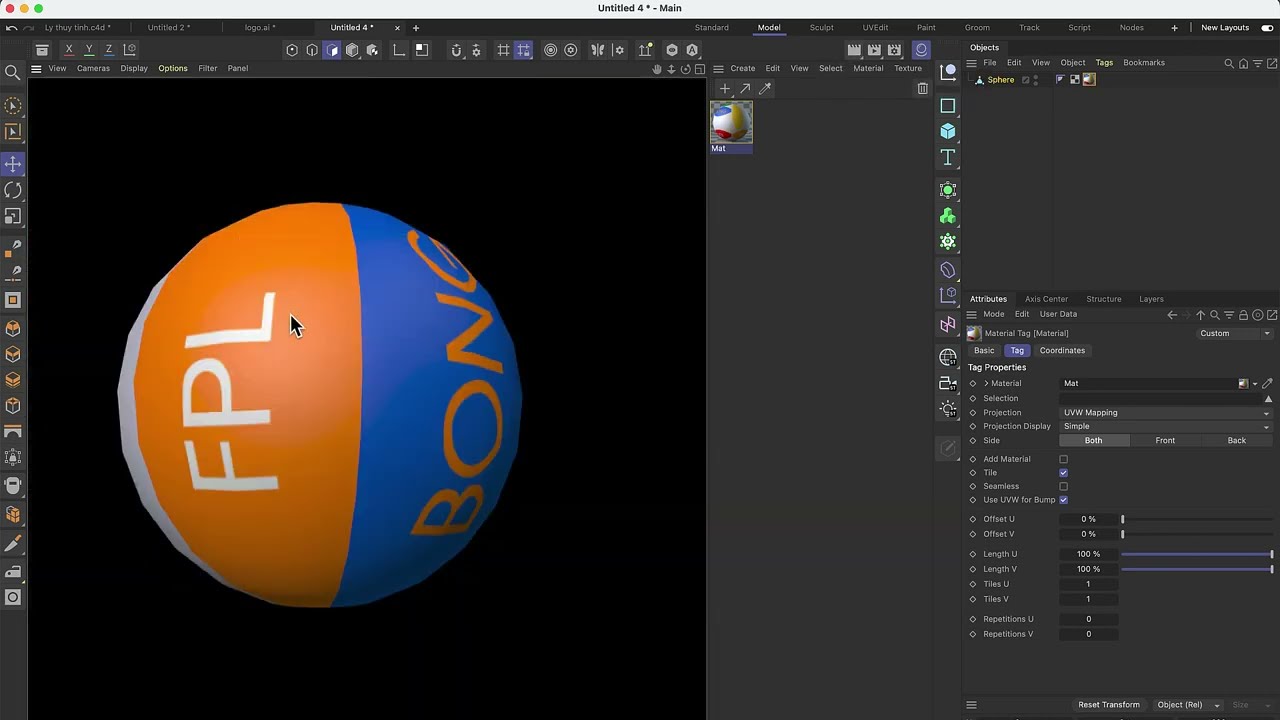Enable the Add Material checkbox
The image size is (1280, 720).
click(x=1063, y=459)
